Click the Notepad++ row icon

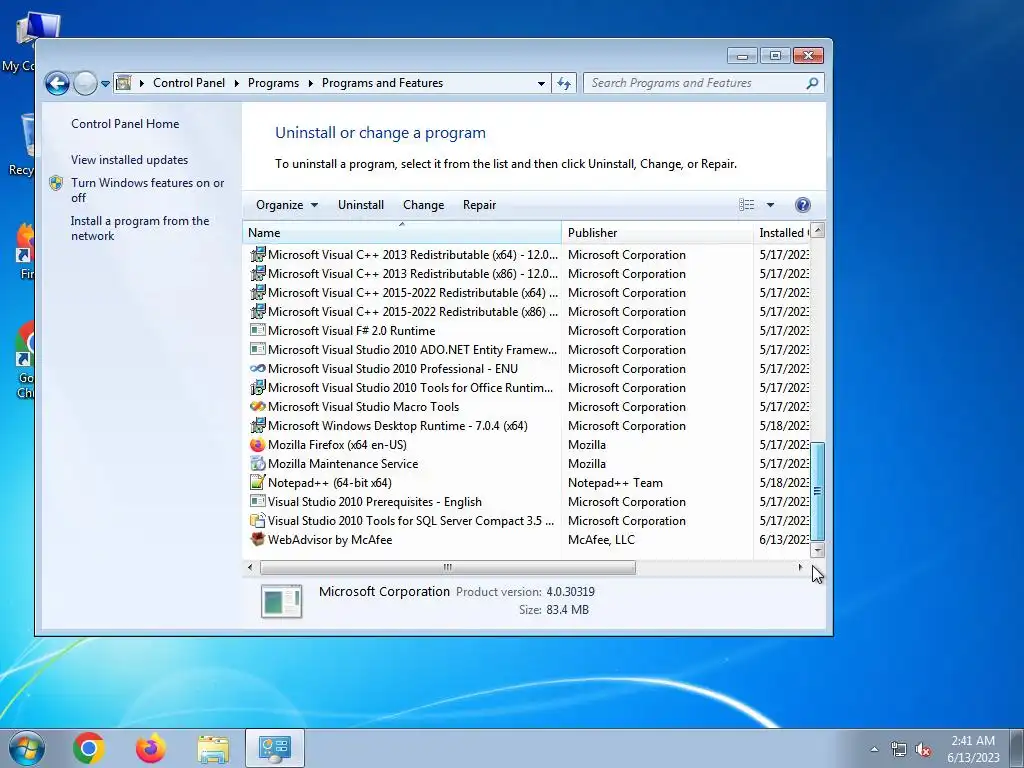pos(258,483)
